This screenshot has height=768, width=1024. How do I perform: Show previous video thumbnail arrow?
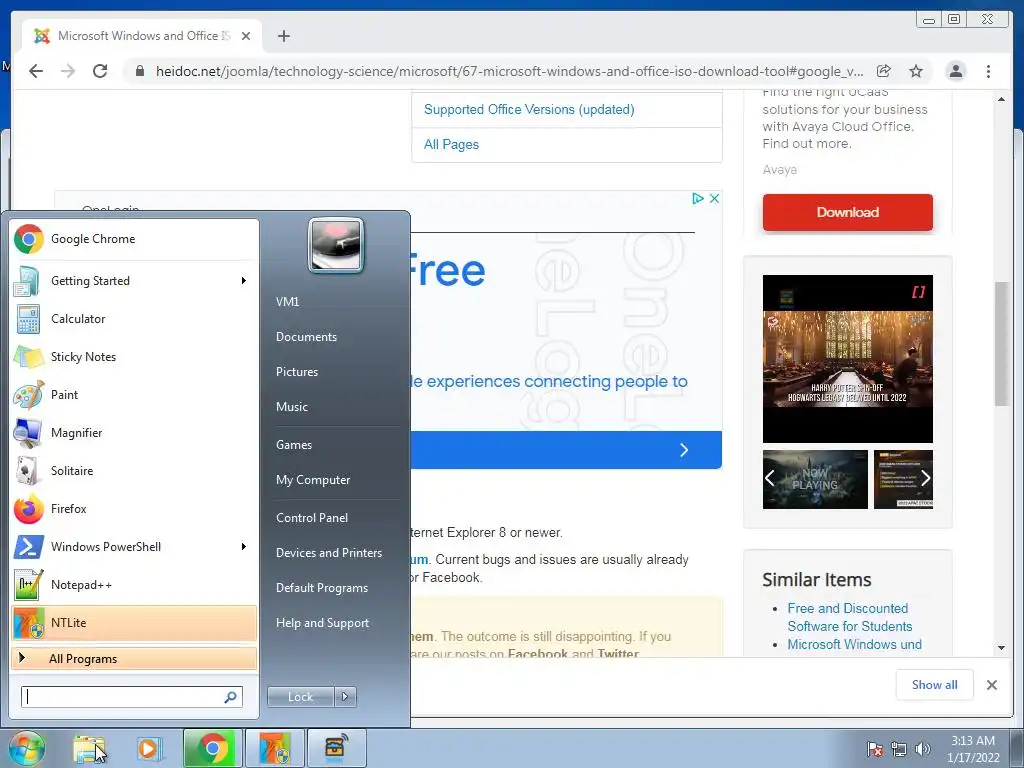point(771,479)
